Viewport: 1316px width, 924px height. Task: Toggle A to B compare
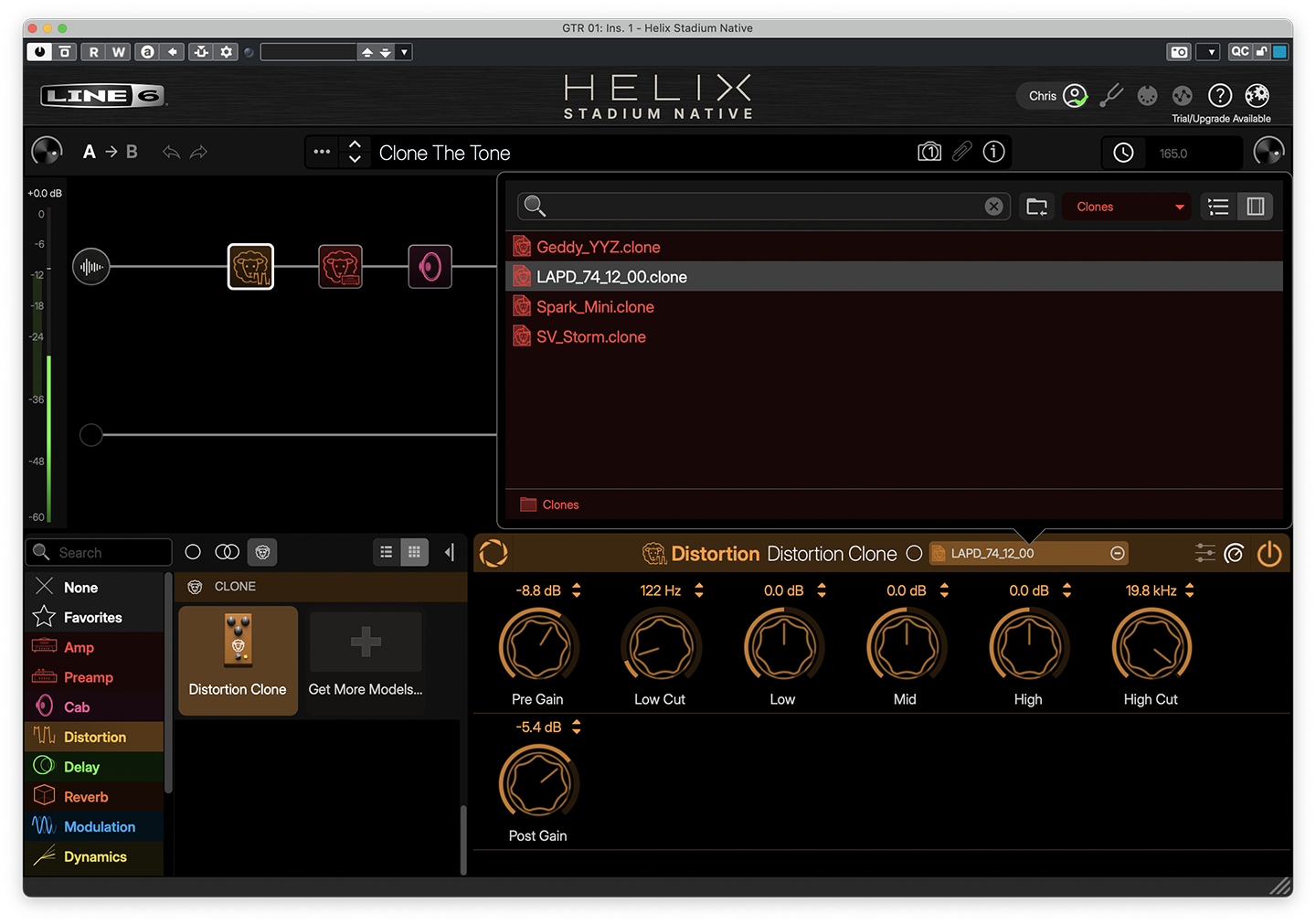[111, 152]
